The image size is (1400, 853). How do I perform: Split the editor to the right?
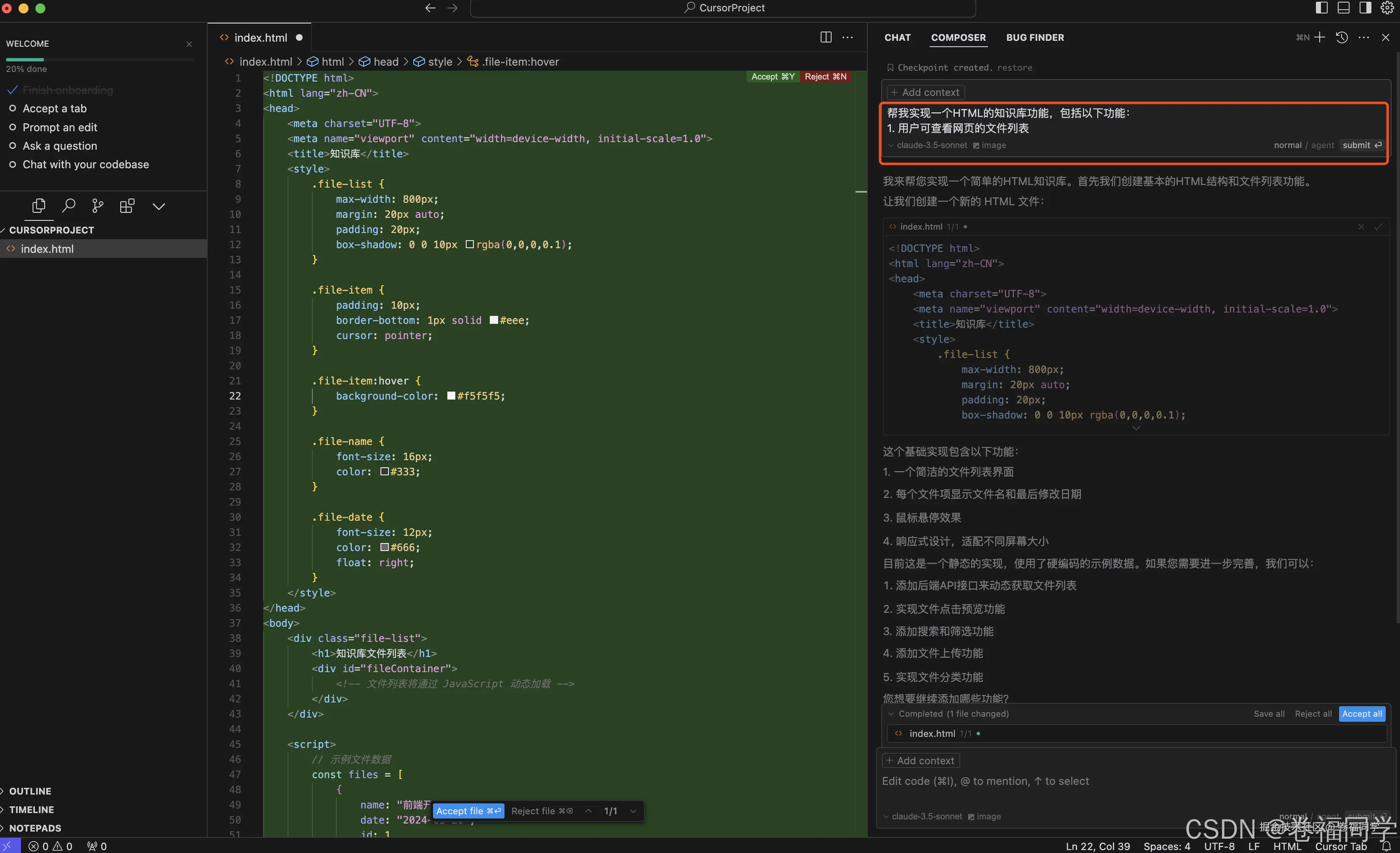pyautogui.click(x=826, y=37)
